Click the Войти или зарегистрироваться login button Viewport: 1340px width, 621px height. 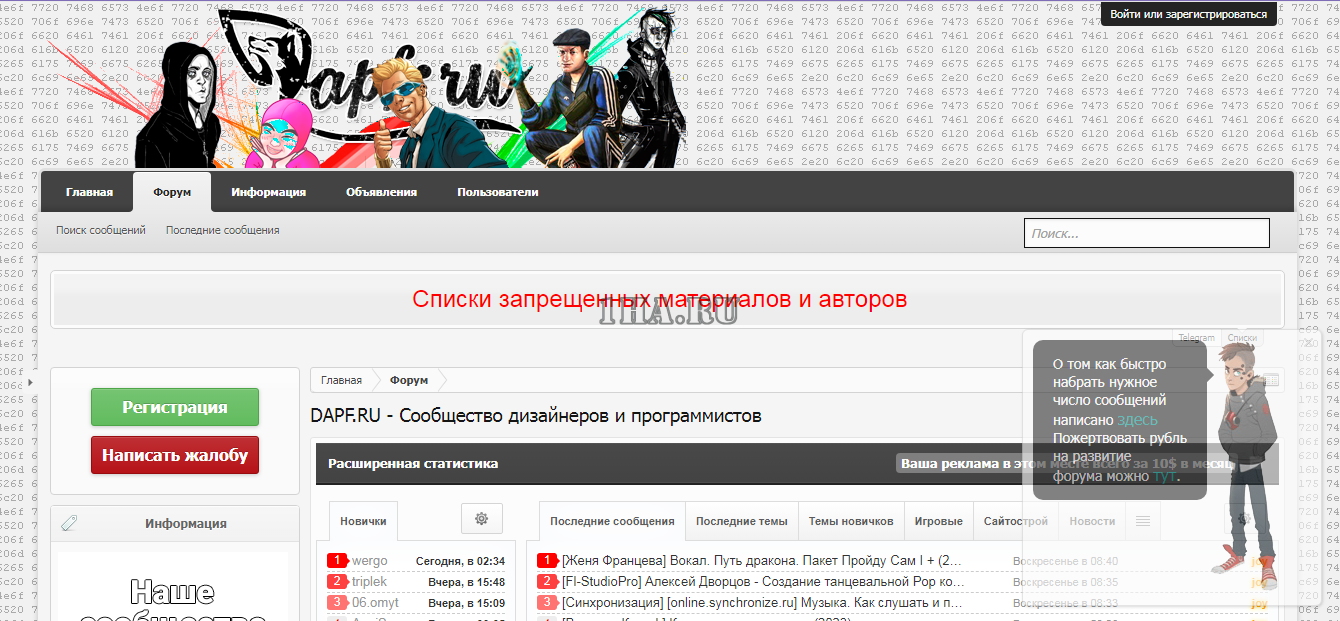click(x=1188, y=14)
